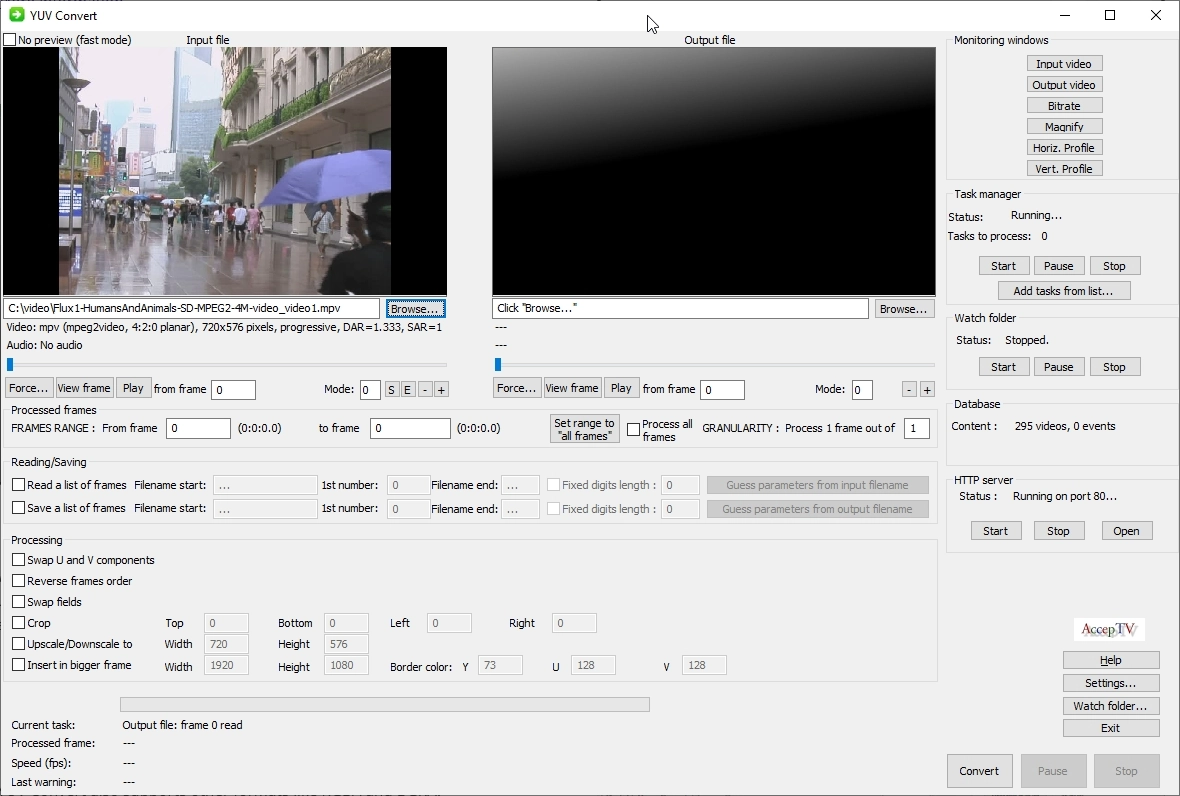Click the input video position slider
Viewport: 1180px width, 796px height.
click(x=227, y=365)
